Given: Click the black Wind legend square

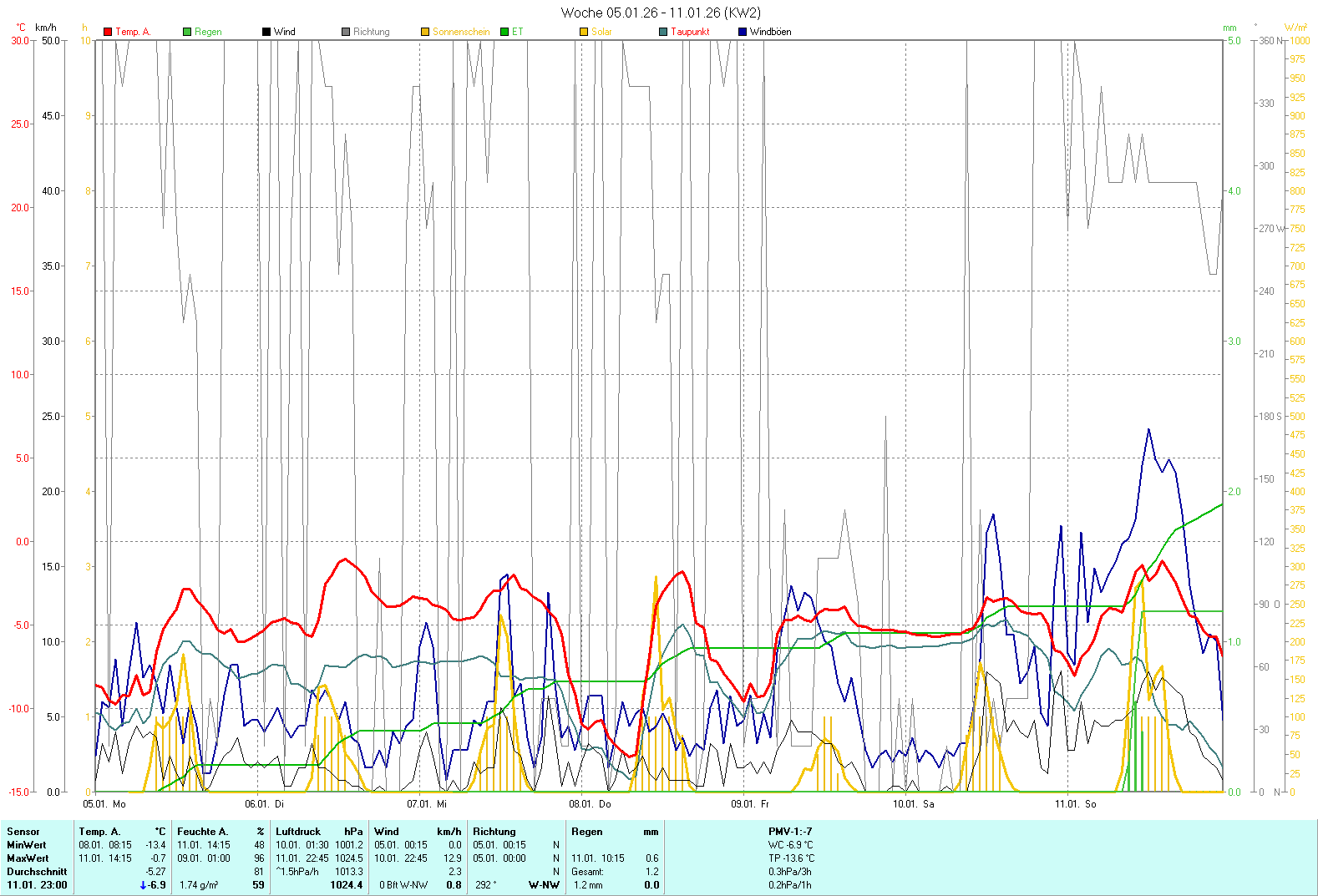Looking at the screenshot, I should (266, 32).
